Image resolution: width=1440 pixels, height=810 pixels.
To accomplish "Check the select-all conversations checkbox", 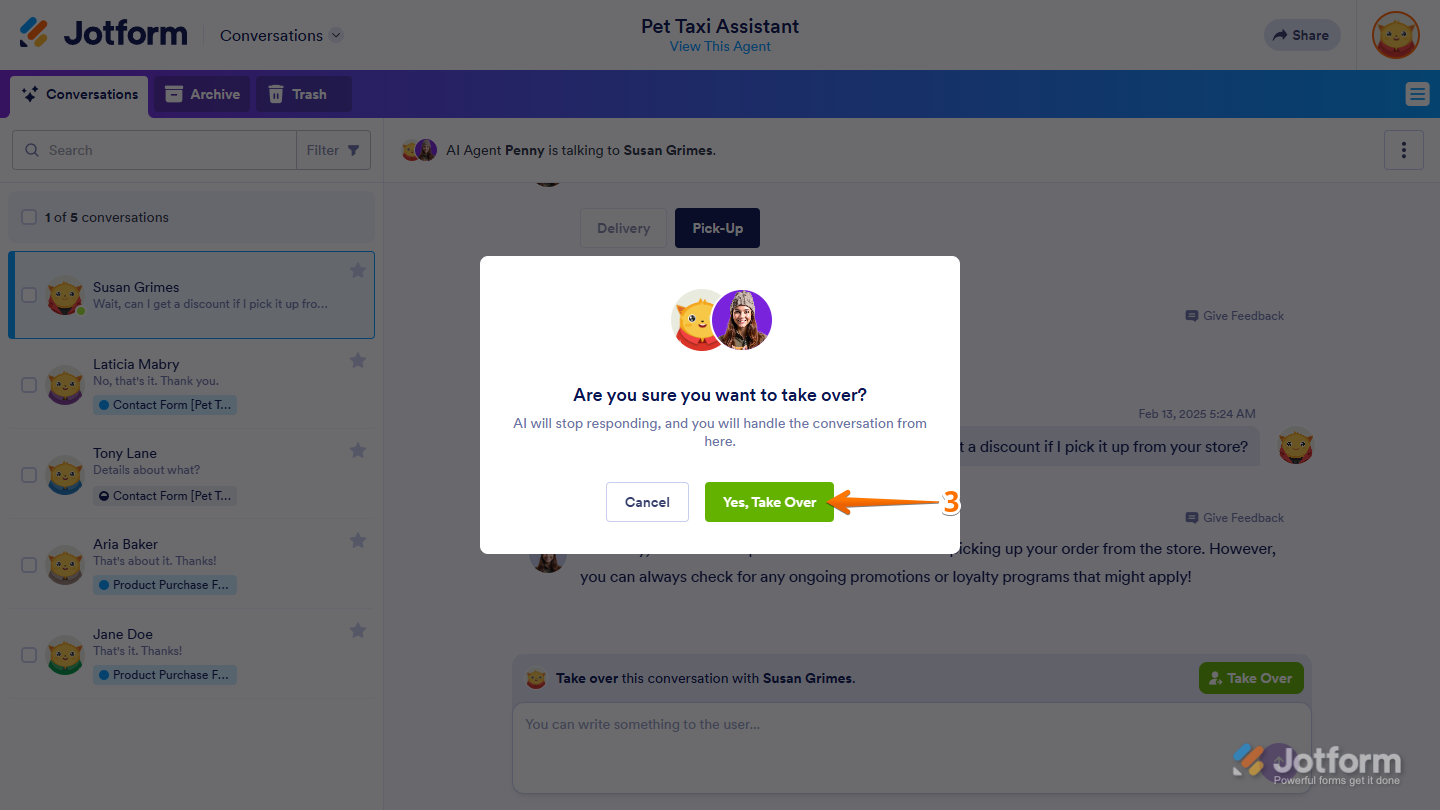I will [29, 217].
